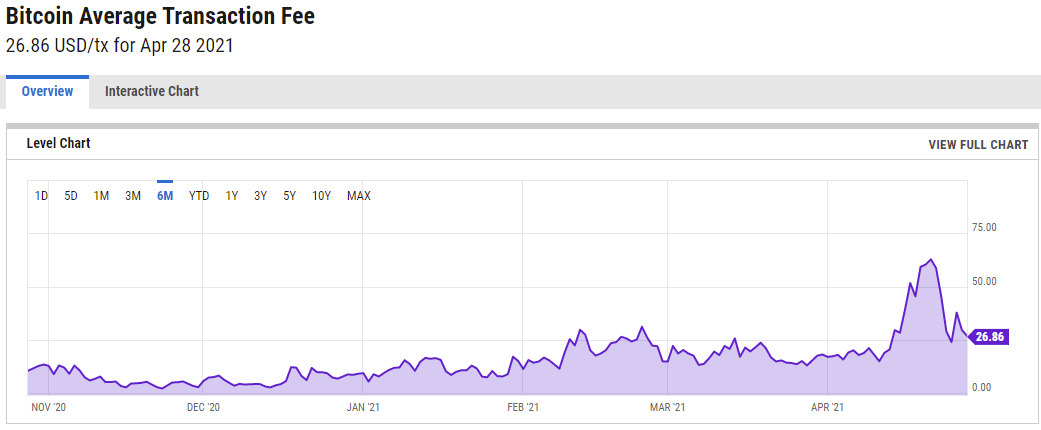Select the 5Y time range
This screenshot has width=1041, height=430.
[x=289, y=196]
